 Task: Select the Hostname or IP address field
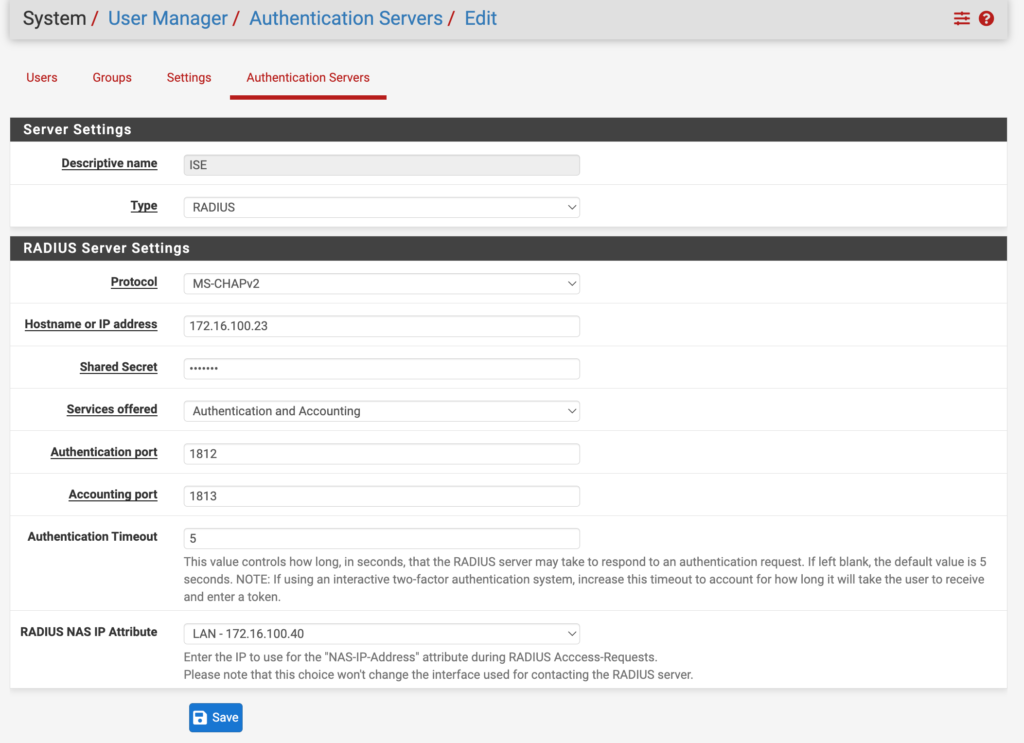click(380, 326)
